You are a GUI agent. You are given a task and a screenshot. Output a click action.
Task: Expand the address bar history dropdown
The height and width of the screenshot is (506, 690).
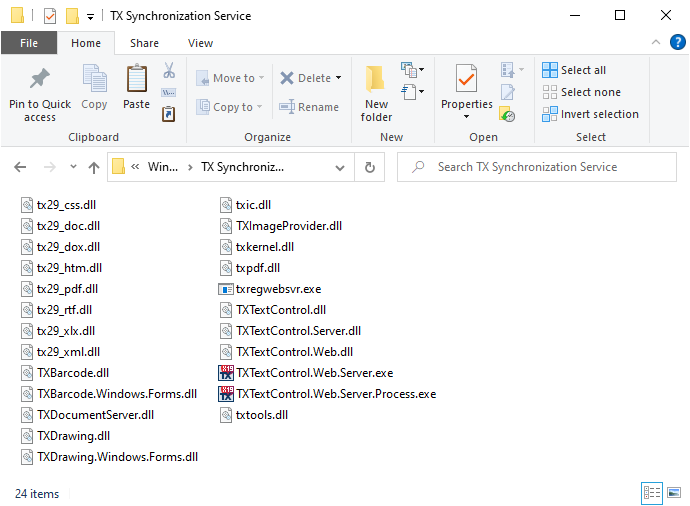click(340, 168)
